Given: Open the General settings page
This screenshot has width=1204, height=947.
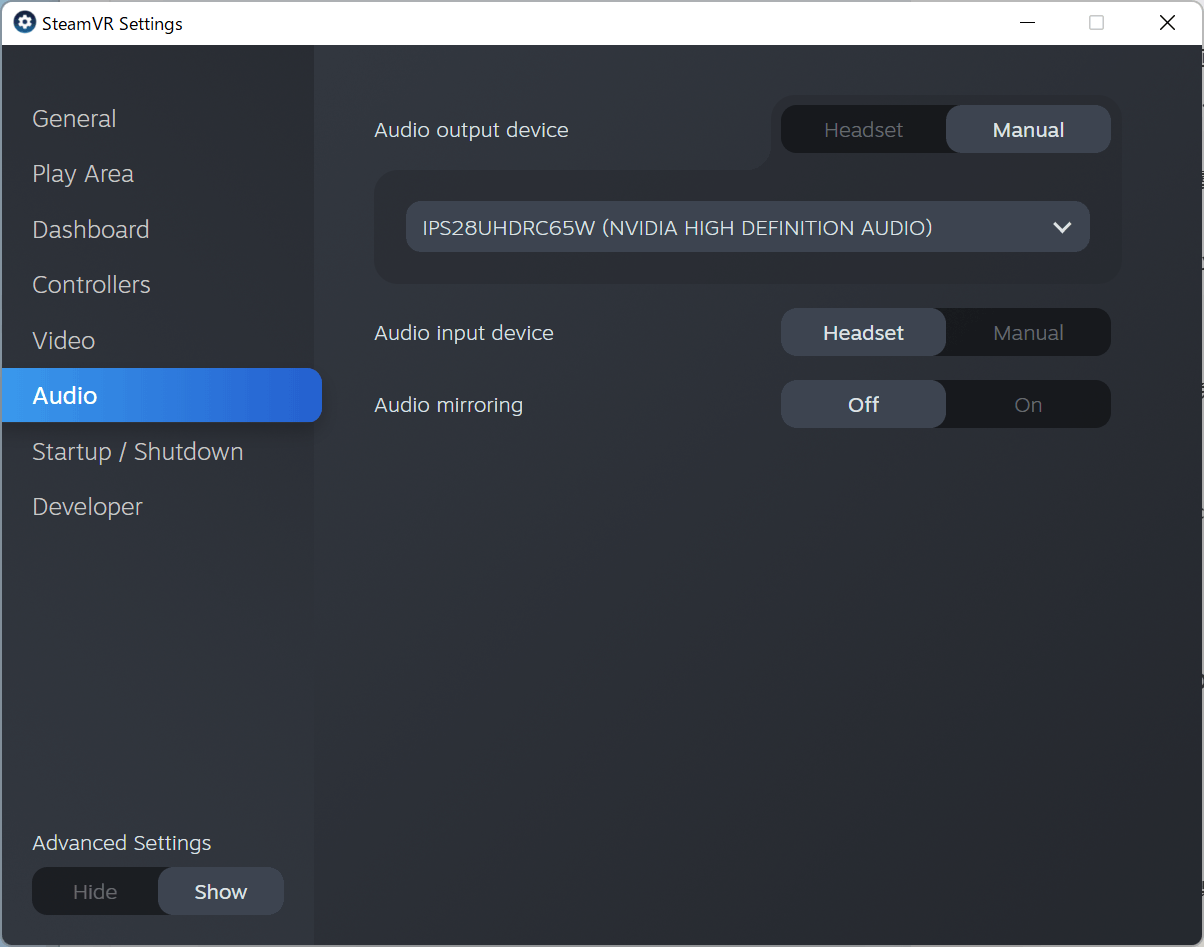Looking at the screenshot, I should pyautogui.click(x=74, y=118).
